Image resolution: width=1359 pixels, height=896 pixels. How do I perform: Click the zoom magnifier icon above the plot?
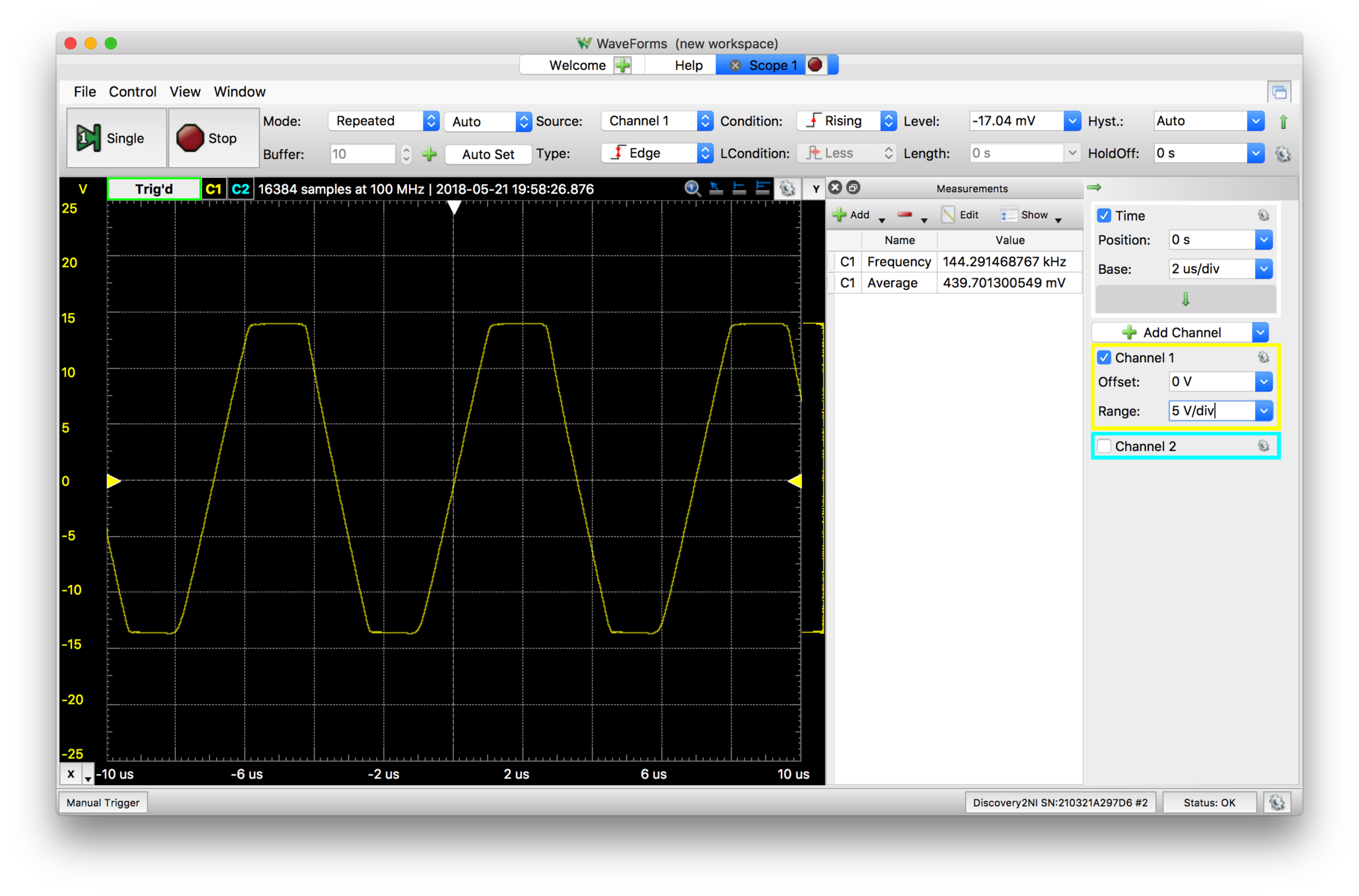pos(692,188)
